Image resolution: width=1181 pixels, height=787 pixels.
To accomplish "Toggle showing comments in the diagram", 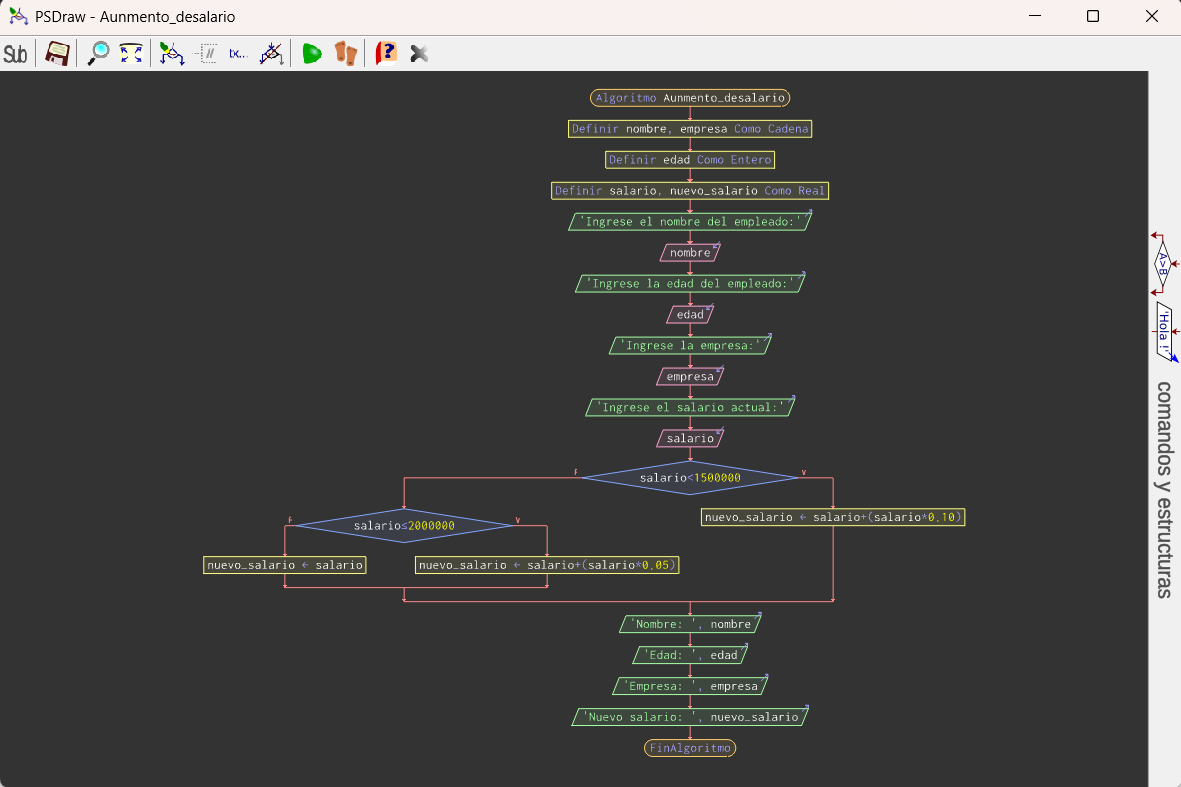I will coord(206,54).
